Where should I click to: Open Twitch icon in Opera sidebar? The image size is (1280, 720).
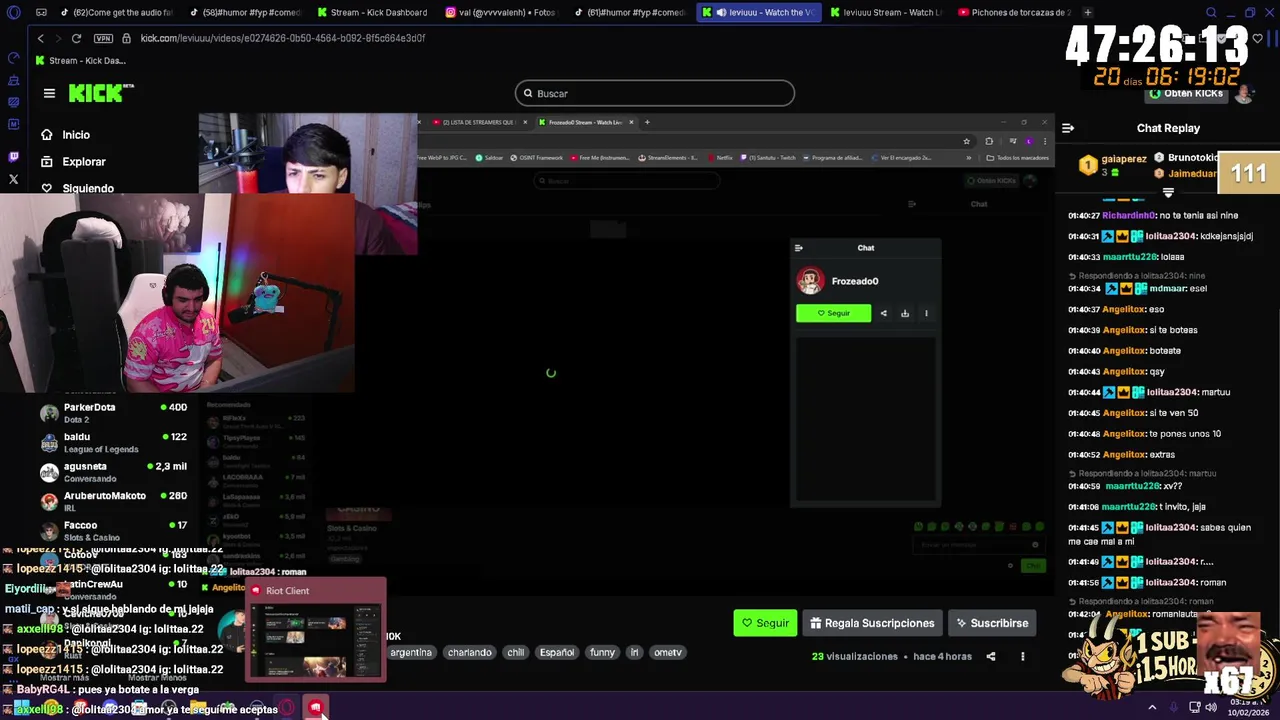pyautogui.click(x=13, y=157)
